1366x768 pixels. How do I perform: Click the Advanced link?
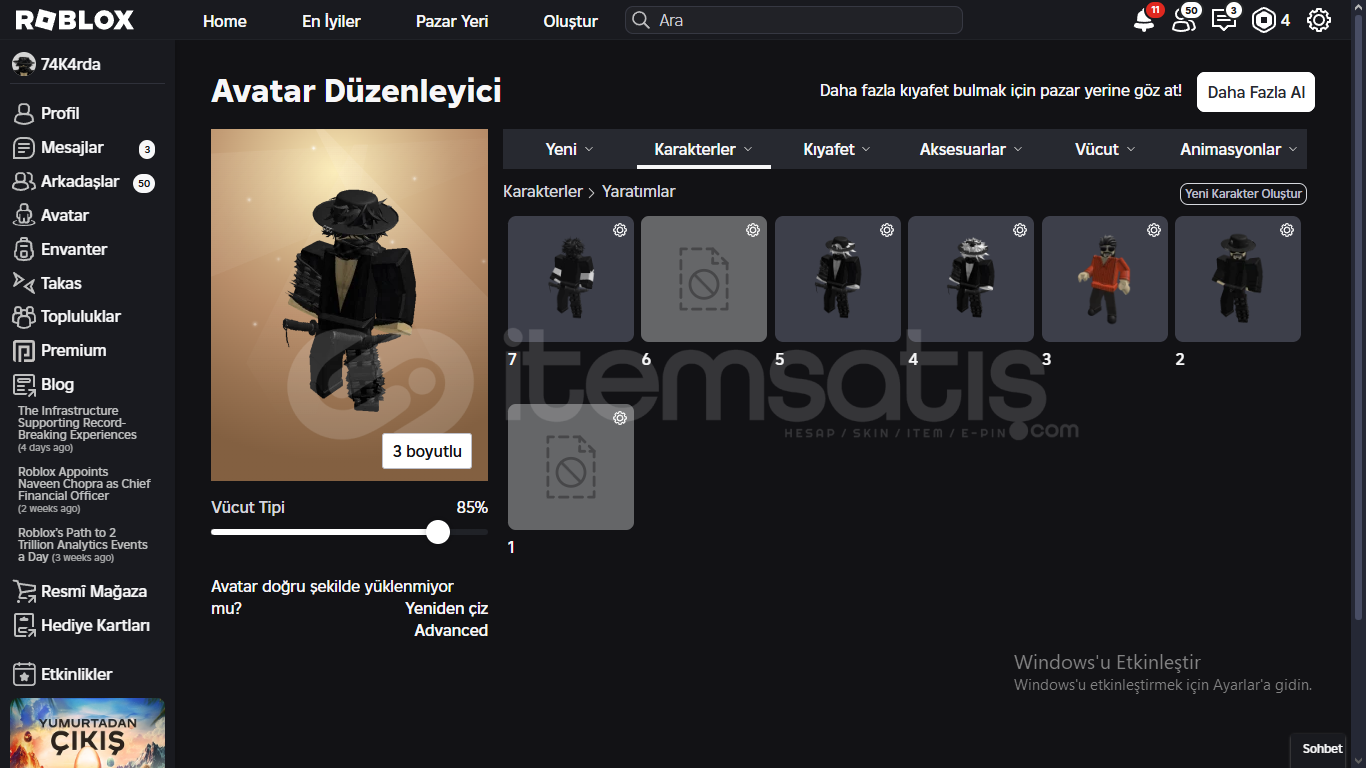point(451,630)
